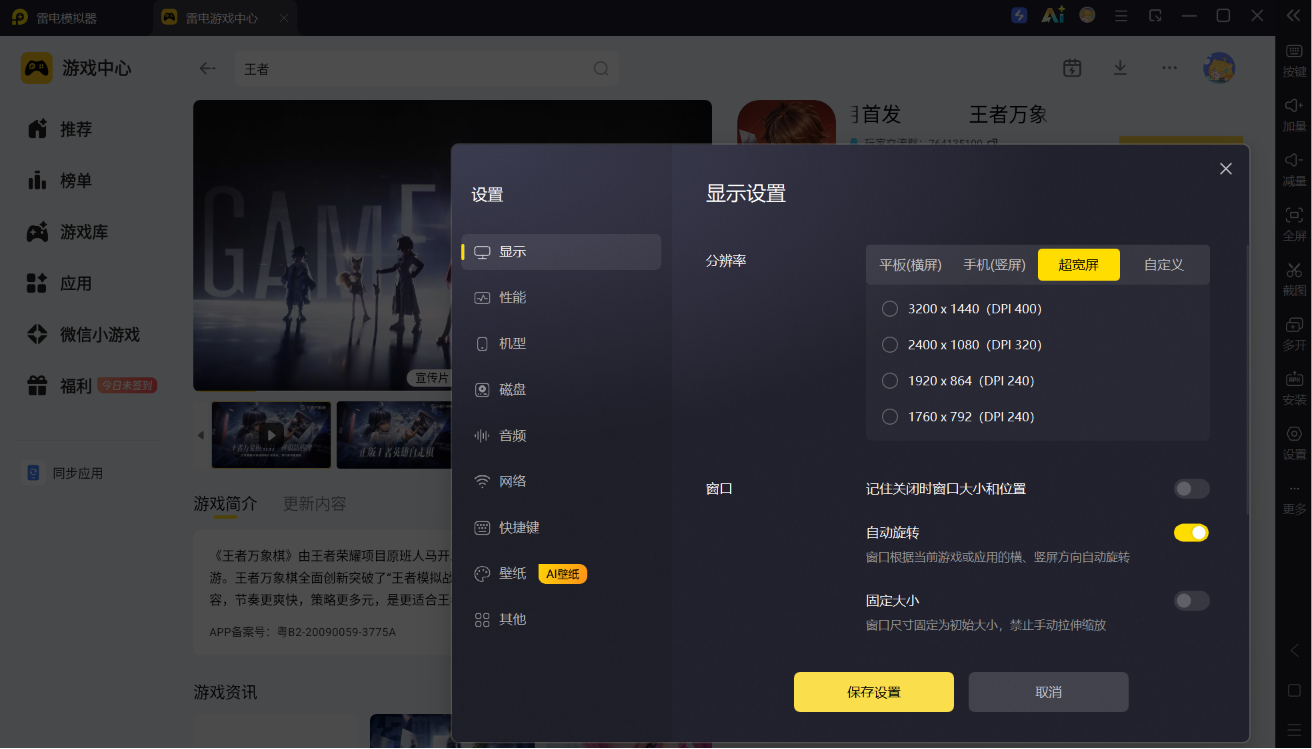Click the 保存设置 button
Screen dimensions: 1312x749
874,692
